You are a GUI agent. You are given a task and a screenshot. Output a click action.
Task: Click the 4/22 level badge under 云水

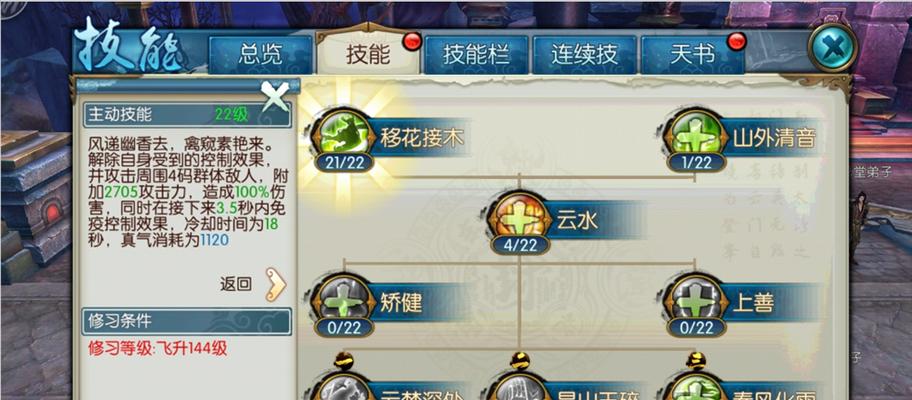[x=520, y=245]
